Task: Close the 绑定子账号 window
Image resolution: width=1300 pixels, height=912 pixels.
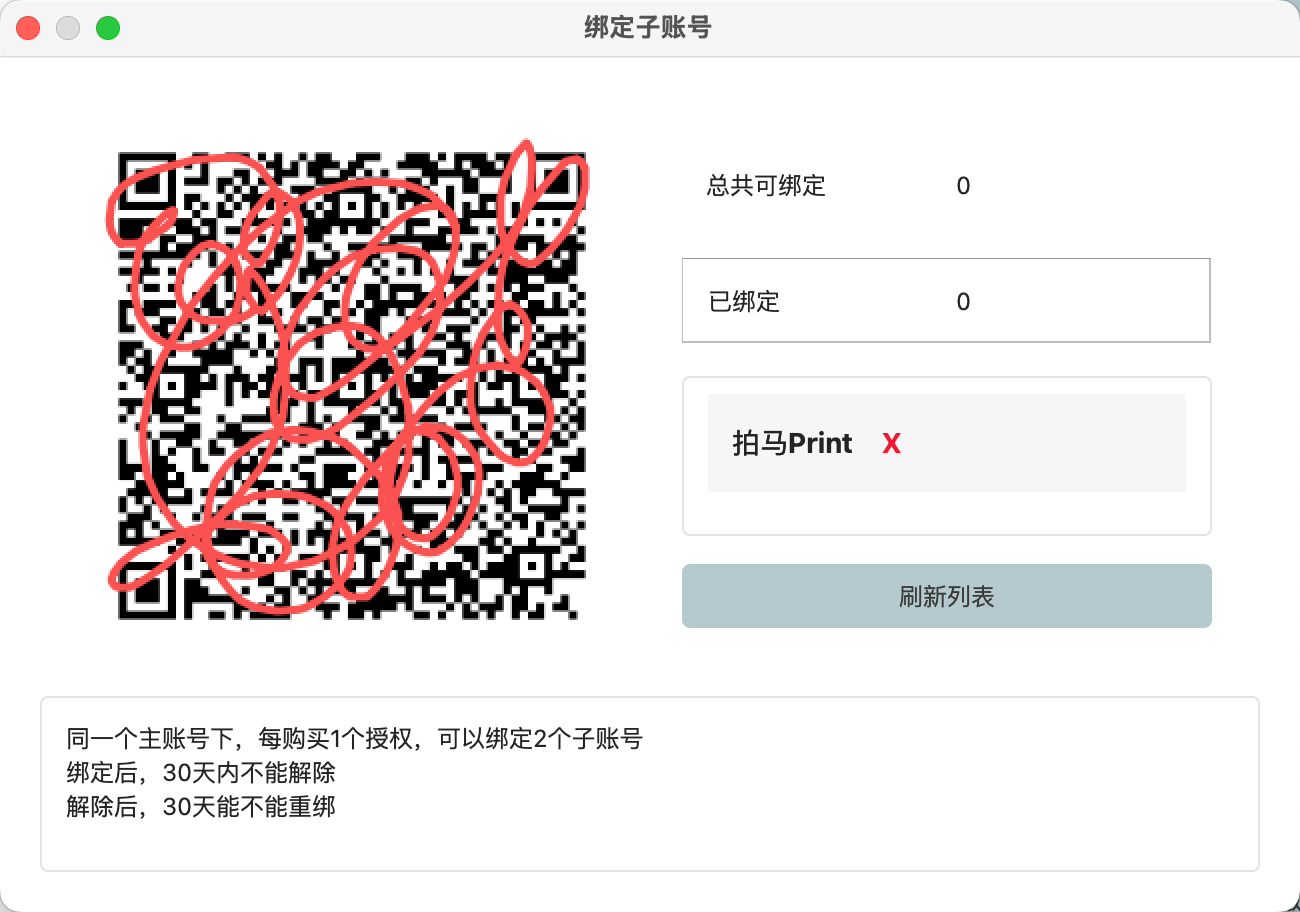Action: point(28,28)
